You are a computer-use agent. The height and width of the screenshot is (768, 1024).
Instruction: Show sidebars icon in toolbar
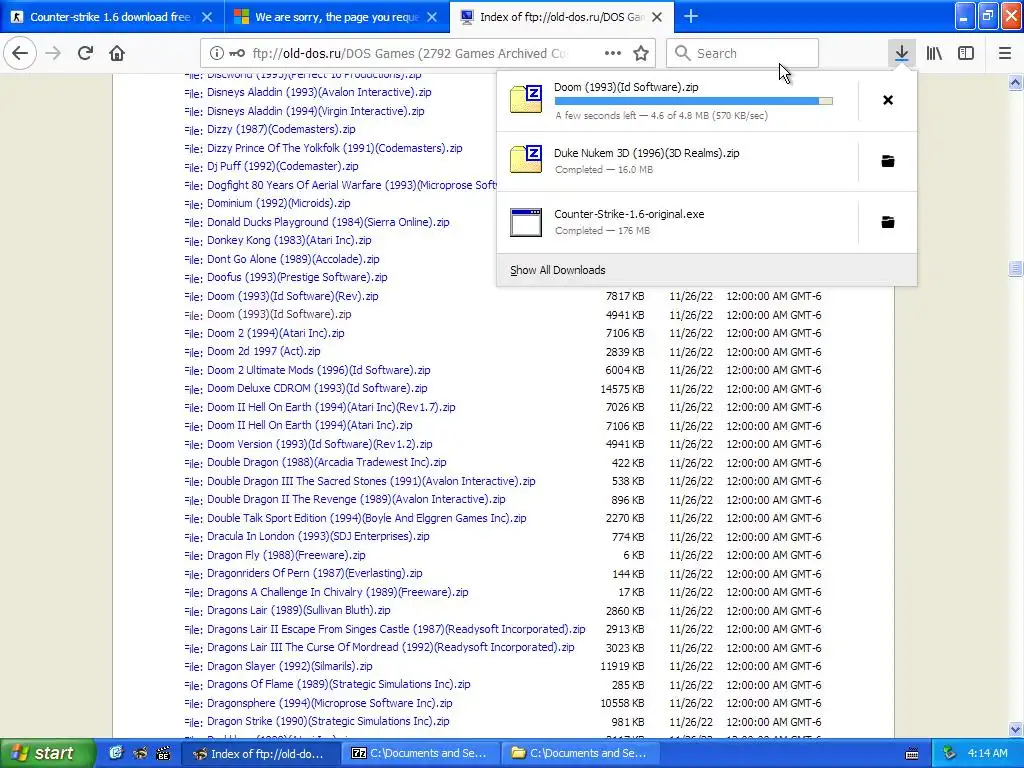[x=966, y=53]
